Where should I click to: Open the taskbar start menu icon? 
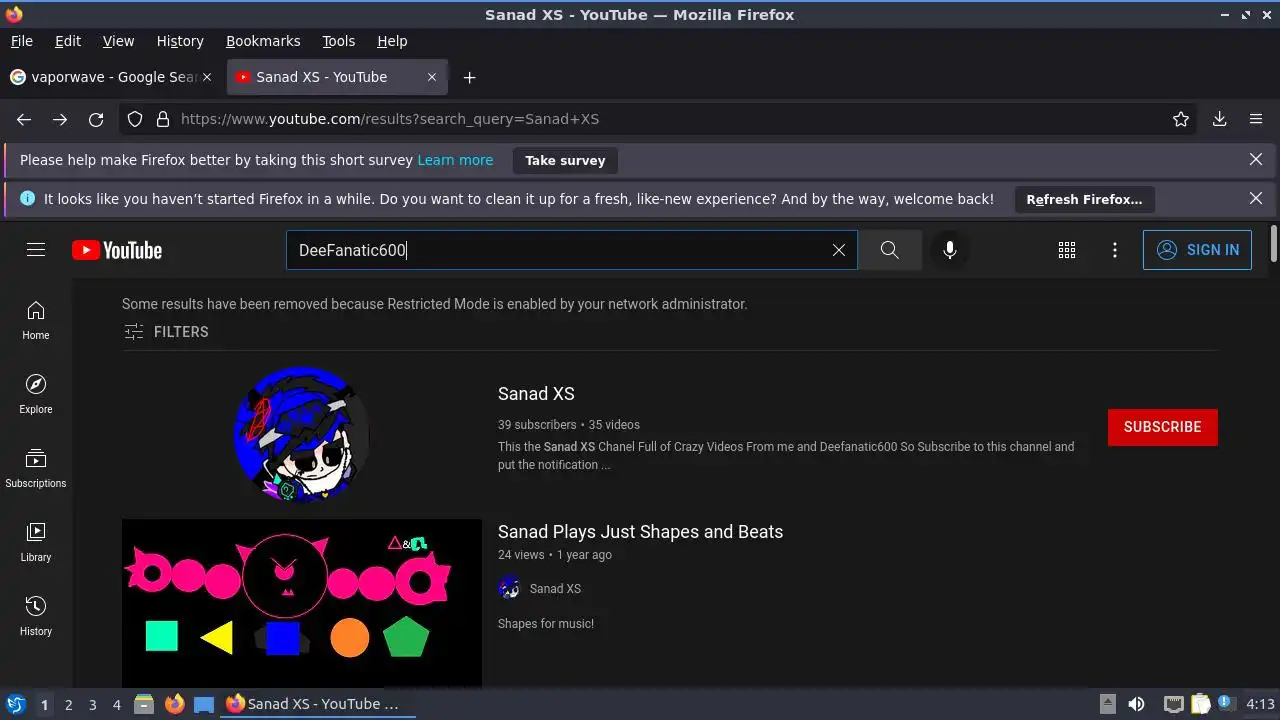tap(15, 704)
